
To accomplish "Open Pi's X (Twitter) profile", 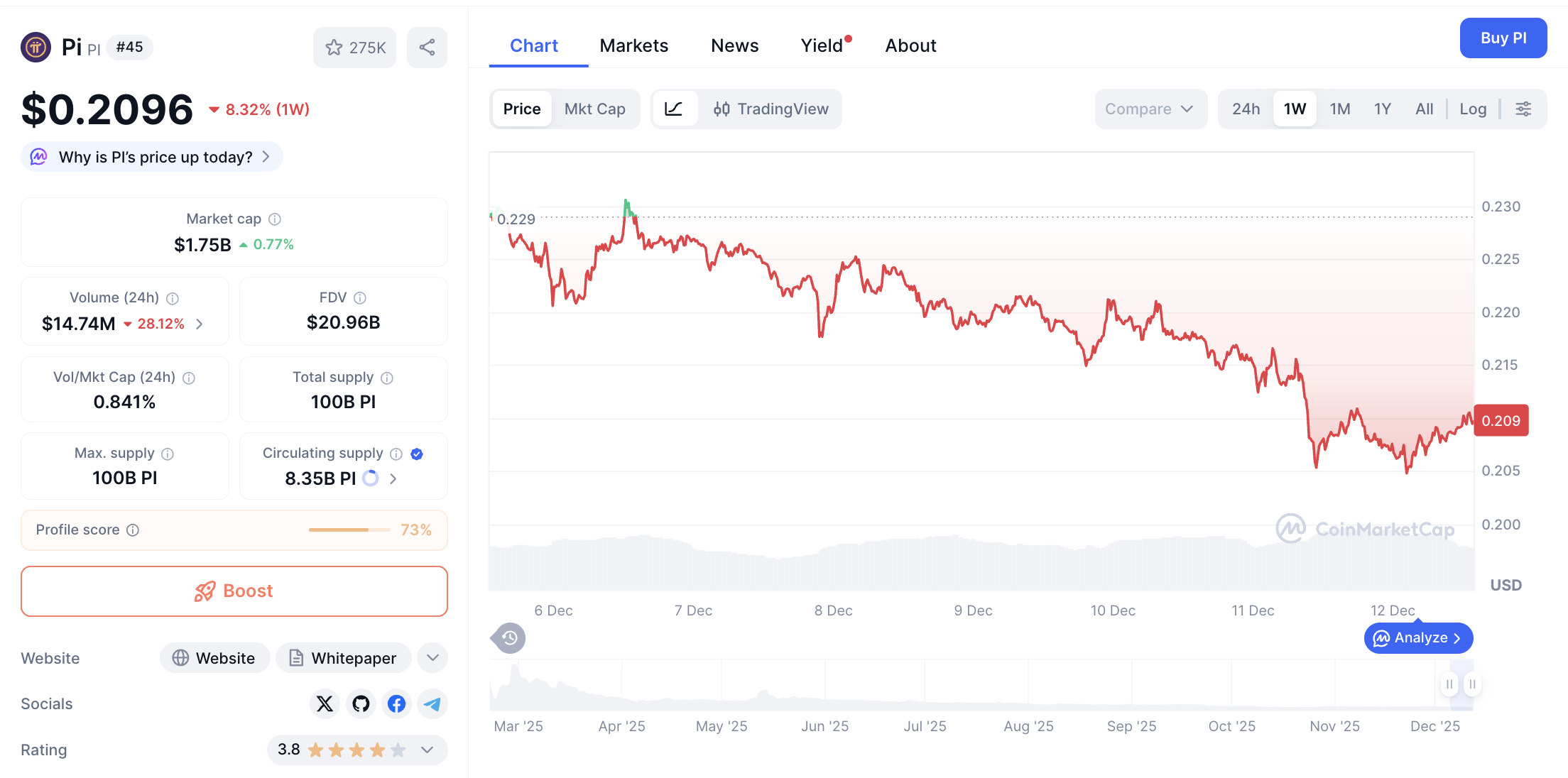I will [x=325, y=703].
